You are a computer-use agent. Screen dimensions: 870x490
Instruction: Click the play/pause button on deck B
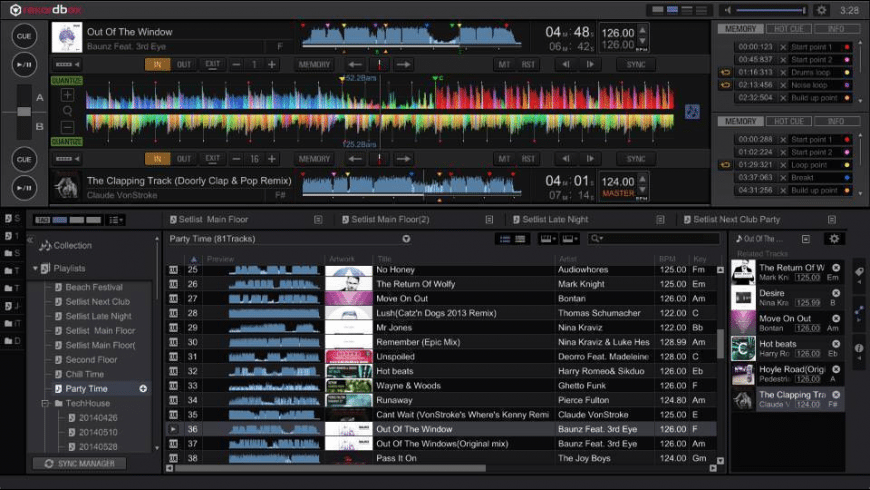pyautogui.click(x=26, y=186)
